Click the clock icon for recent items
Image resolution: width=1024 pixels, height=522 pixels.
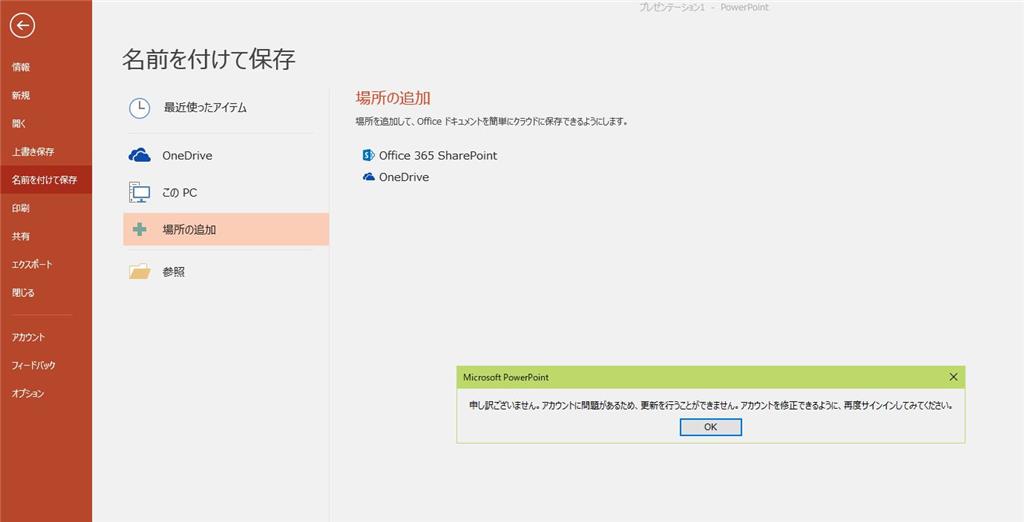140,108
